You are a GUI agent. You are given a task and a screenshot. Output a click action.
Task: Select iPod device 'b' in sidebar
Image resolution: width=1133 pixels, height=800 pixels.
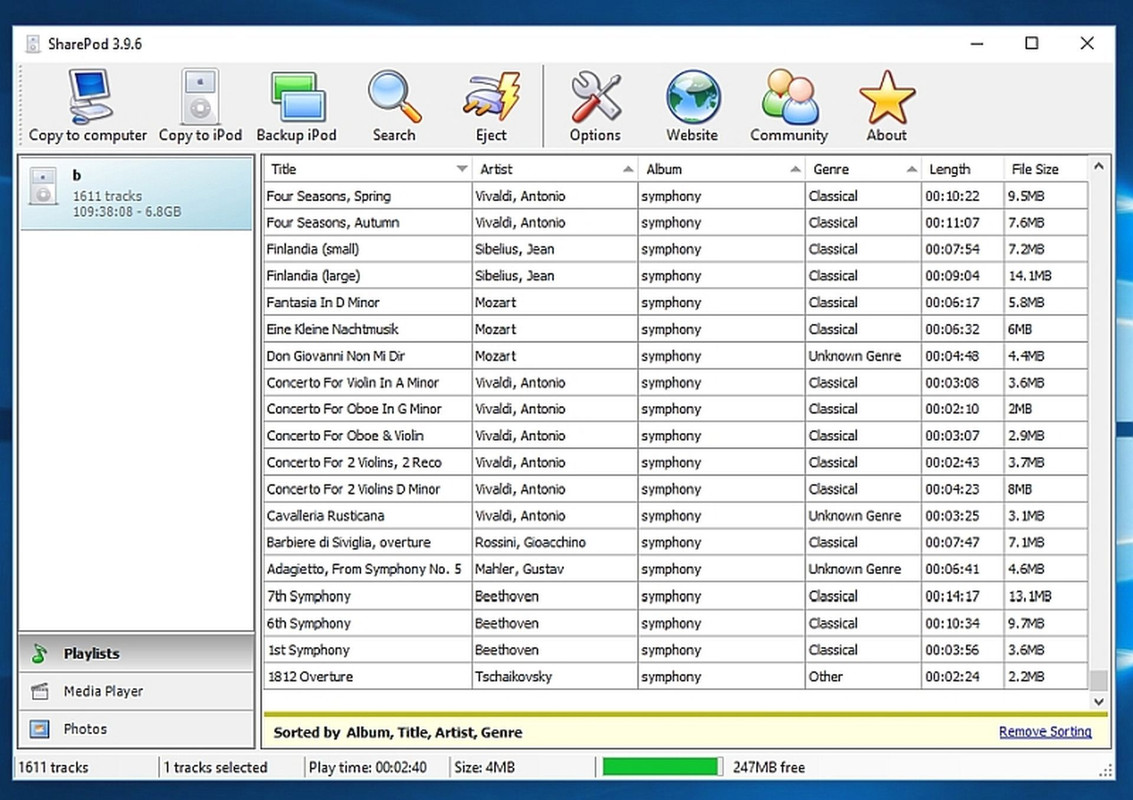pyautogui.click(x=136, y=193)
